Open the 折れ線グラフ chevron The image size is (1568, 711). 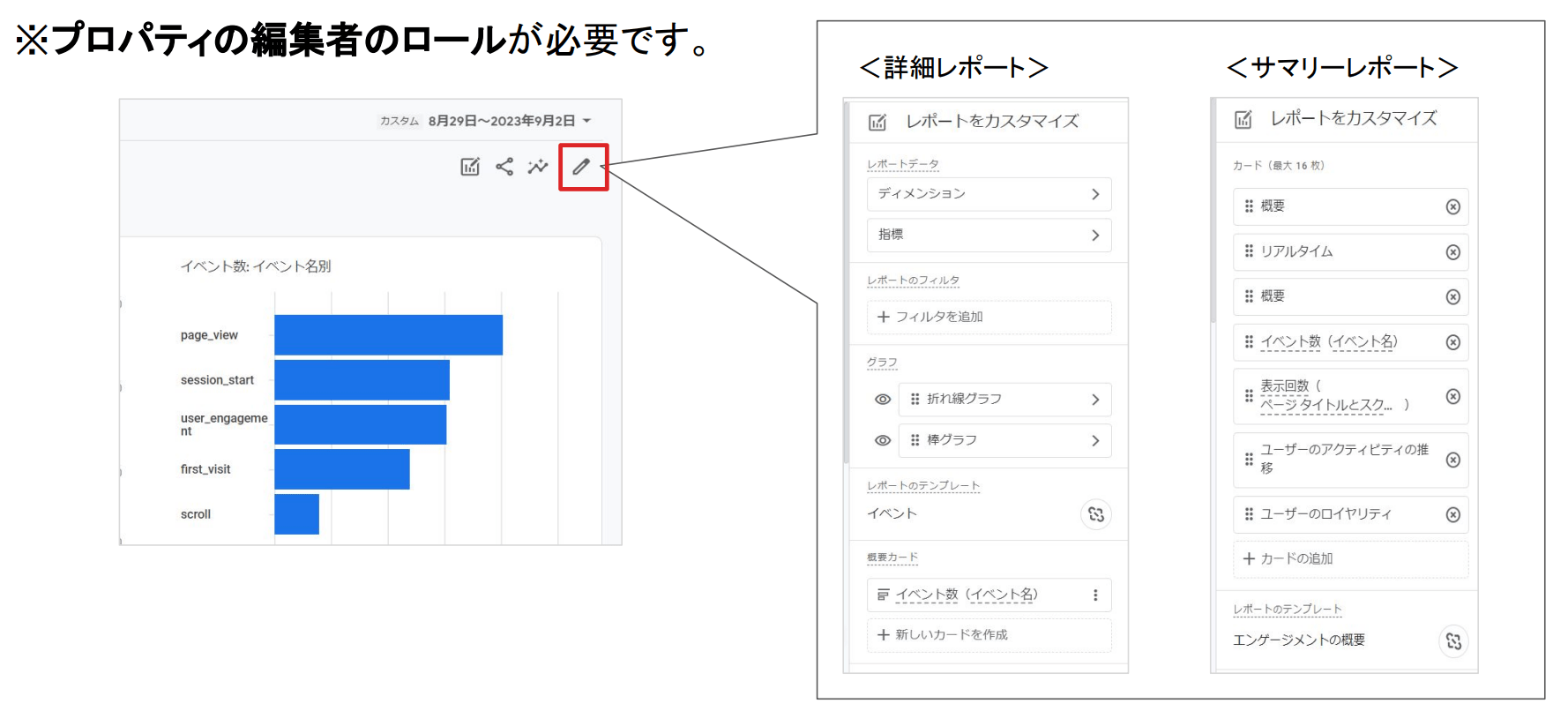point(1095,400)
